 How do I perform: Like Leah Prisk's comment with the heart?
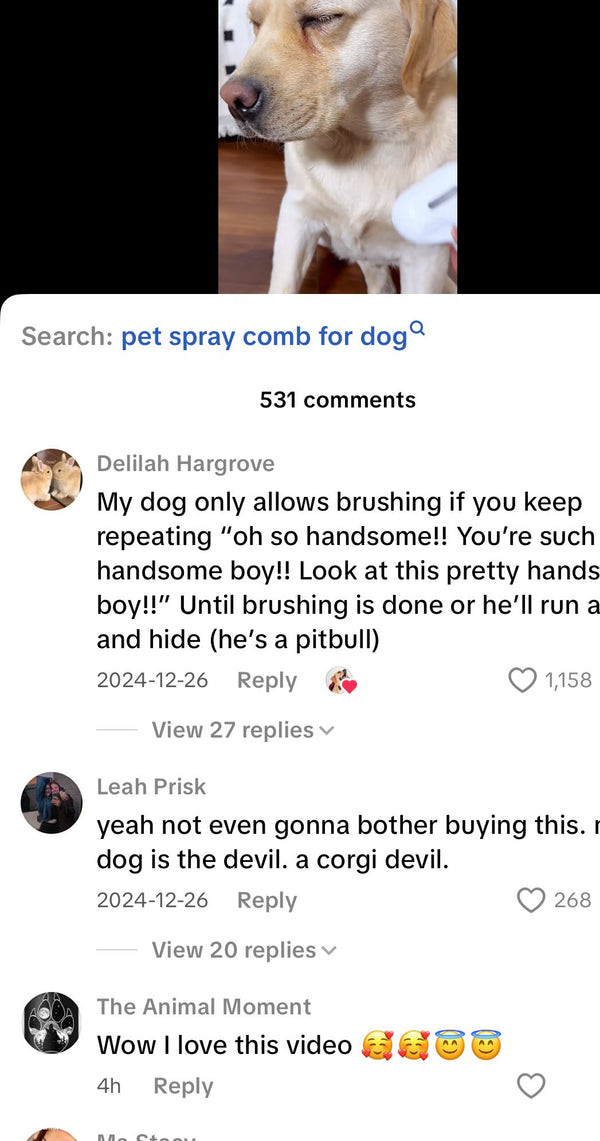pos(531,900)
